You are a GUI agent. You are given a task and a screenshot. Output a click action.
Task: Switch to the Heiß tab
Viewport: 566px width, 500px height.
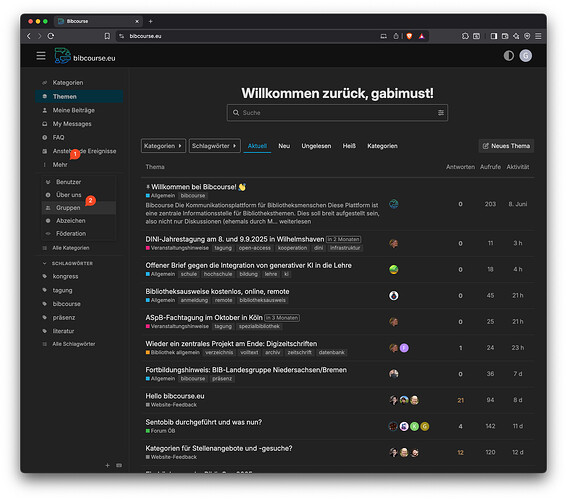coord(349,146)
